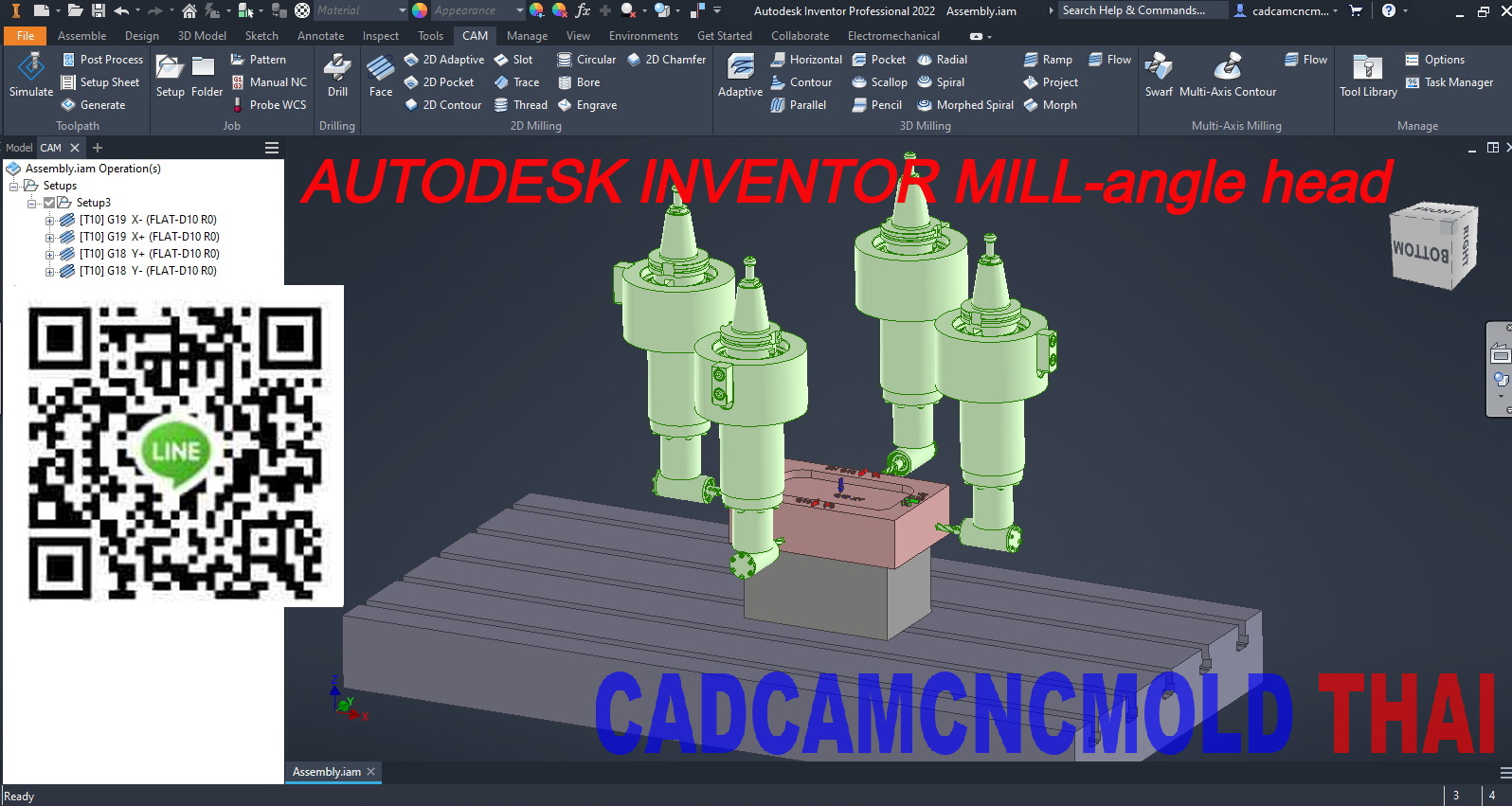Click the Search Help & Commands field
1512x806 pixels.
(1142, 10)
